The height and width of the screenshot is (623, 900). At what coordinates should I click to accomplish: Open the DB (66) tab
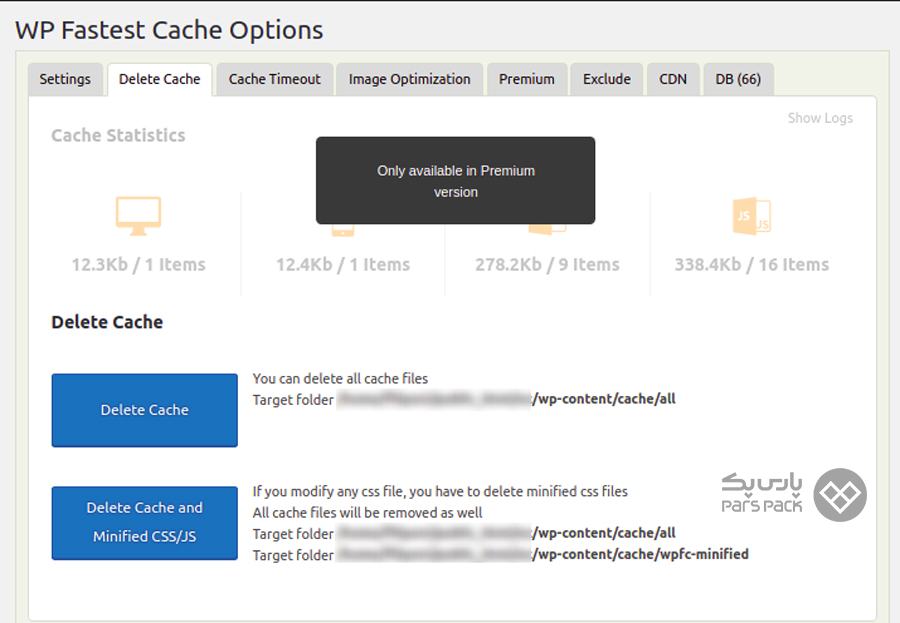[x=738, y=79]
